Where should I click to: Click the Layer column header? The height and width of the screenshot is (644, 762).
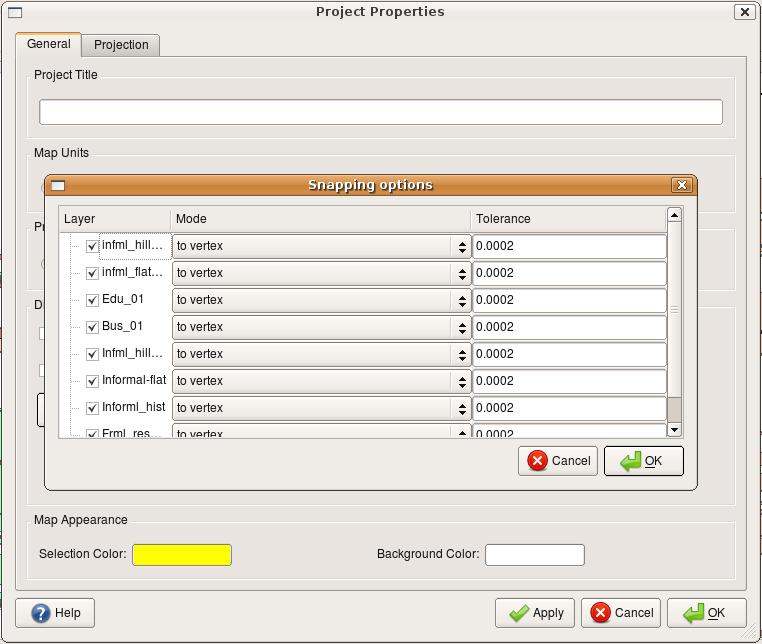click(115, 219)
